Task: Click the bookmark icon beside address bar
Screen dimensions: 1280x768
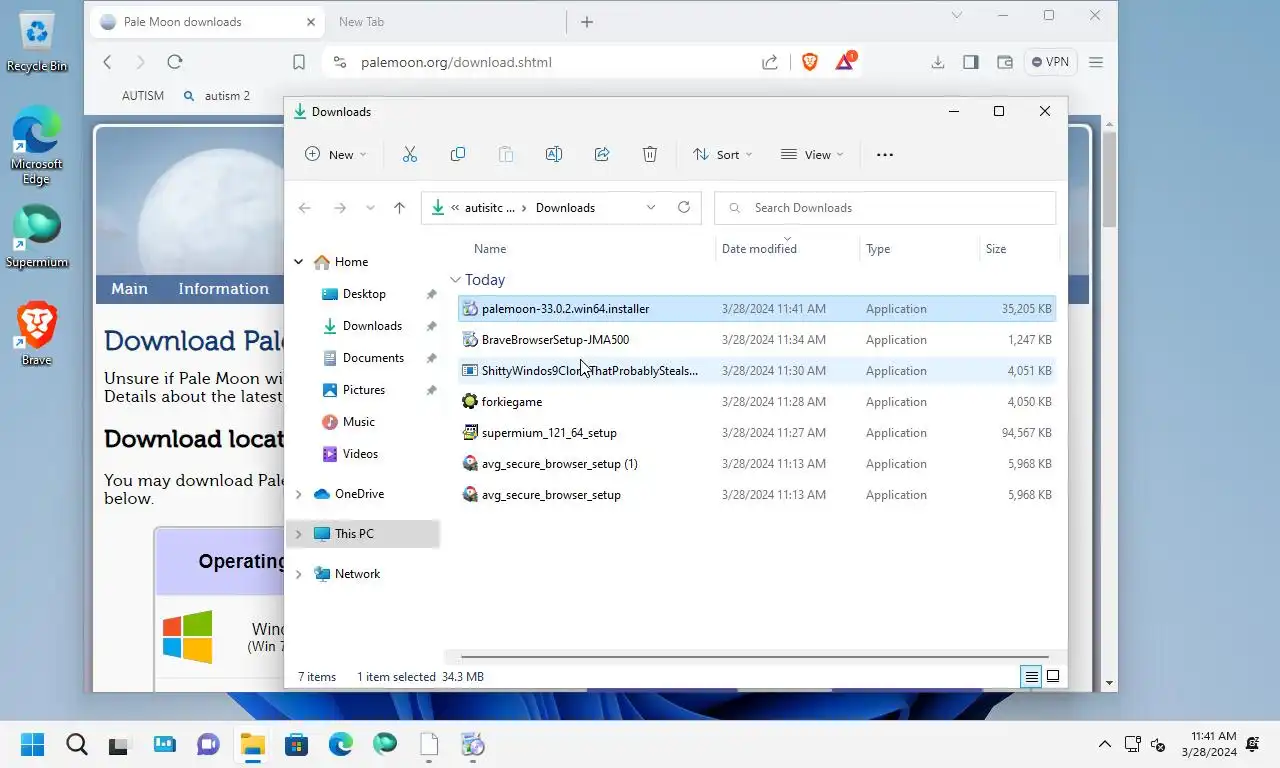Action: coord(299,62)
